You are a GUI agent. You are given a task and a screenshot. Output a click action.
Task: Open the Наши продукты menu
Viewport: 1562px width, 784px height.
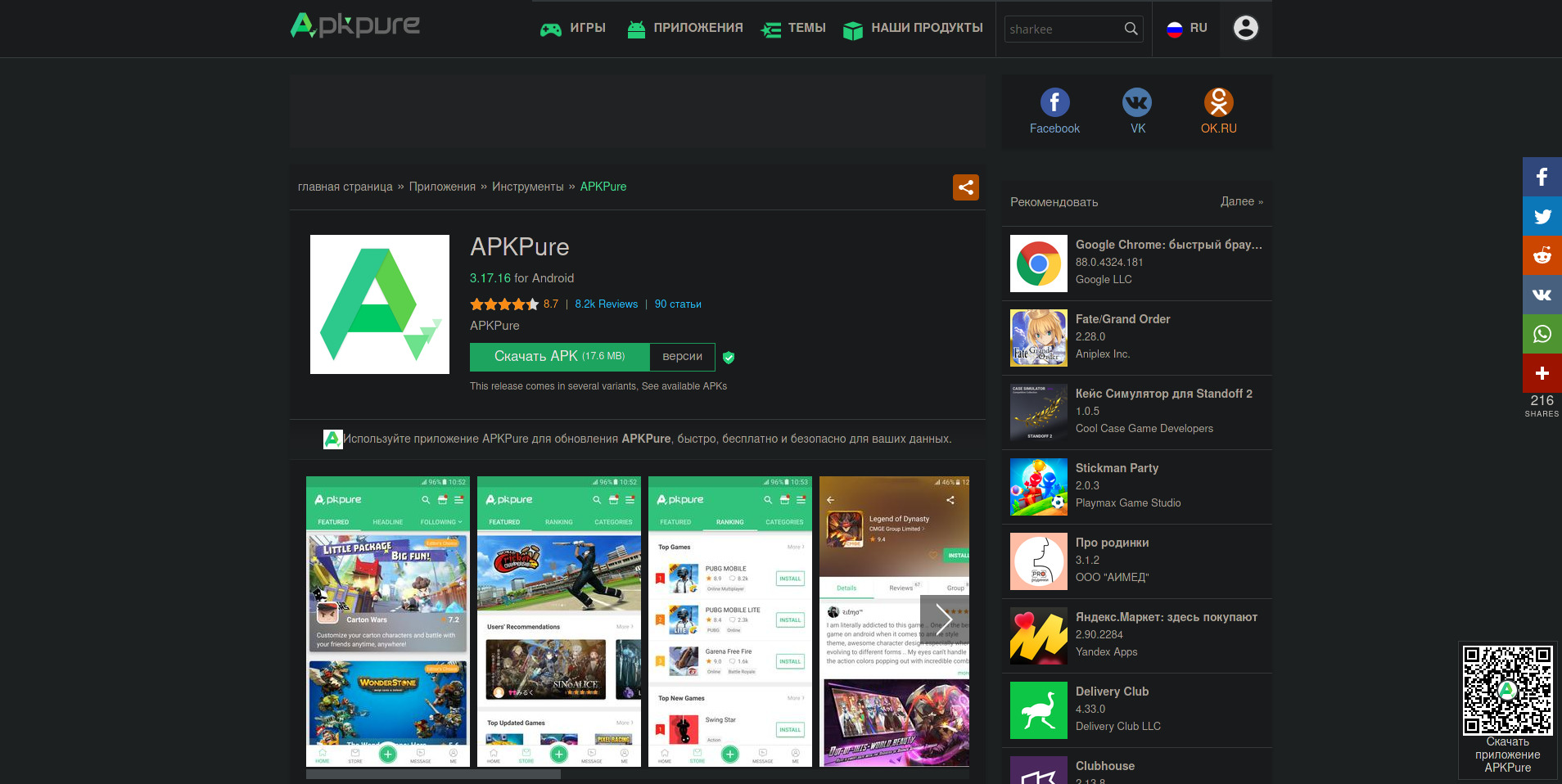click(913, 28)
